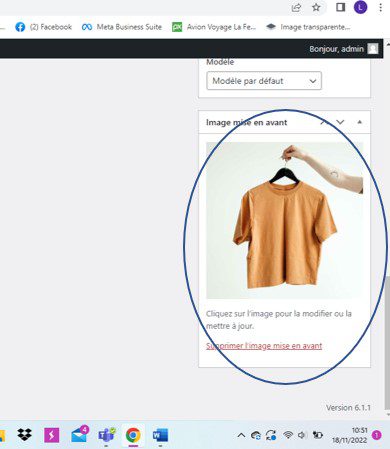Open Mail app with 4 notifications
The image size is (390, 449).
coord(79,434)
